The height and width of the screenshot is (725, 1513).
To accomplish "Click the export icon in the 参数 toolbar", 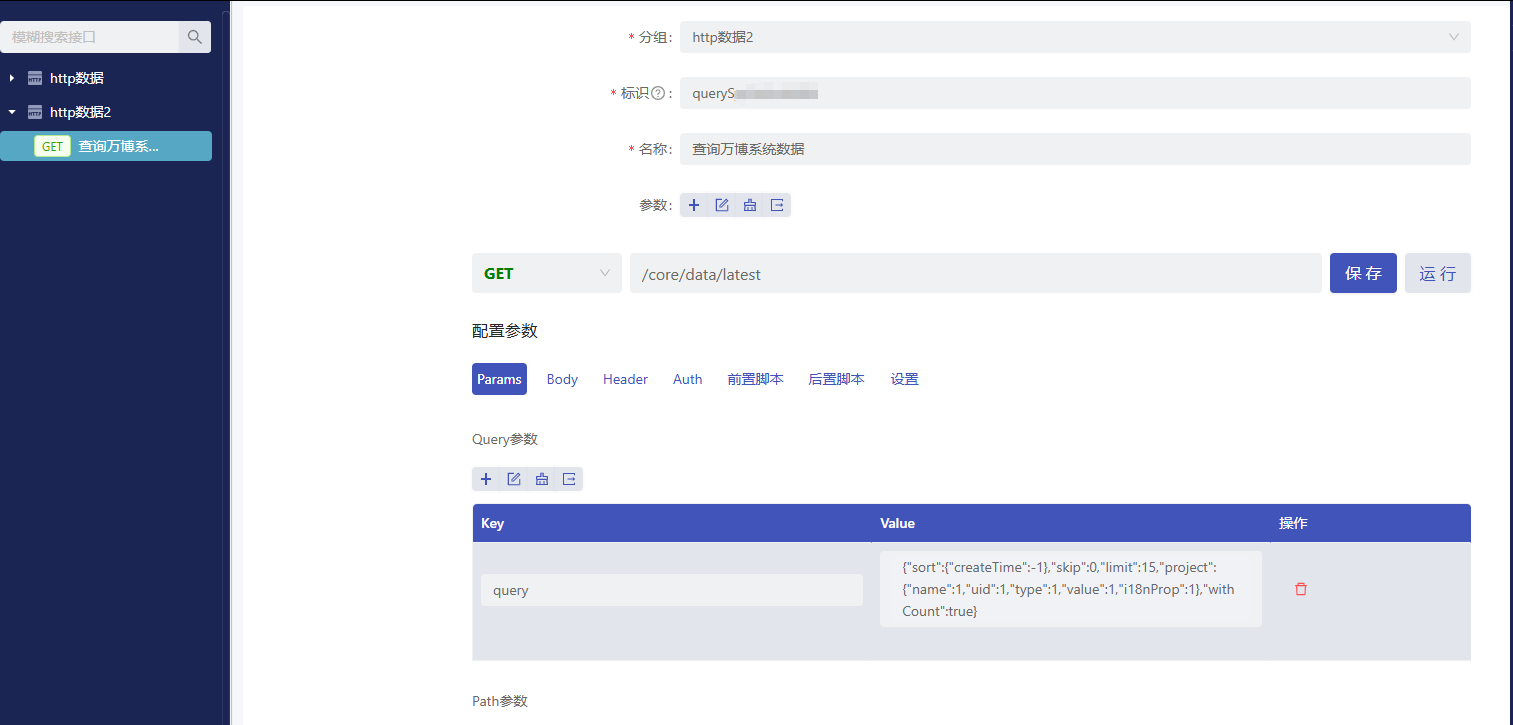I will click(x=778, y=205).
